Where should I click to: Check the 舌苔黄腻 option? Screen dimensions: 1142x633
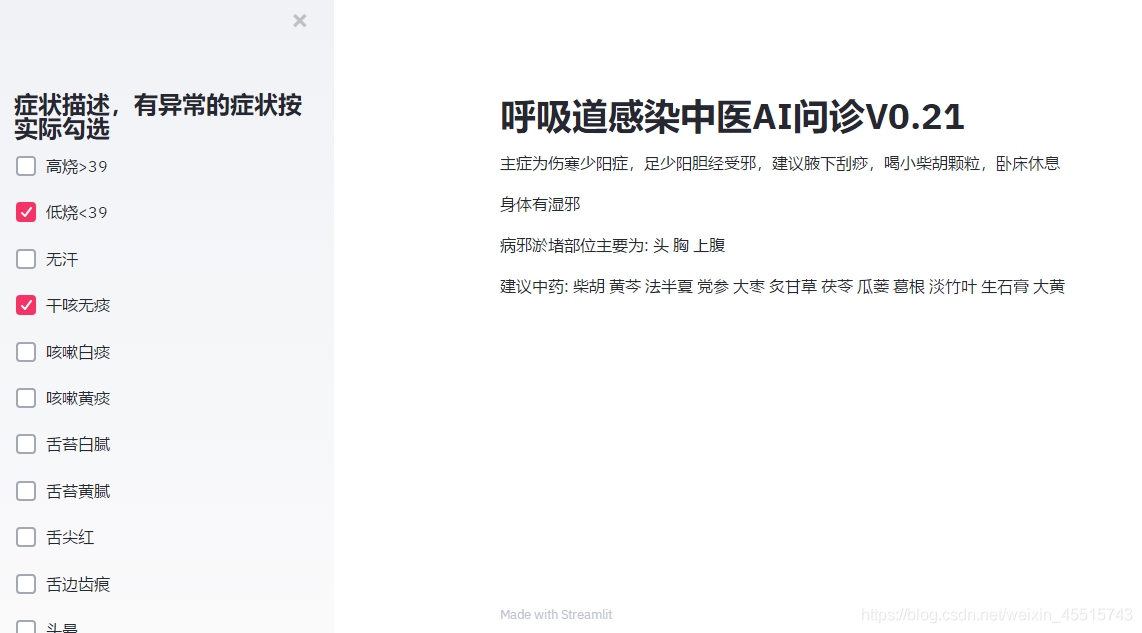click(26, 491)
